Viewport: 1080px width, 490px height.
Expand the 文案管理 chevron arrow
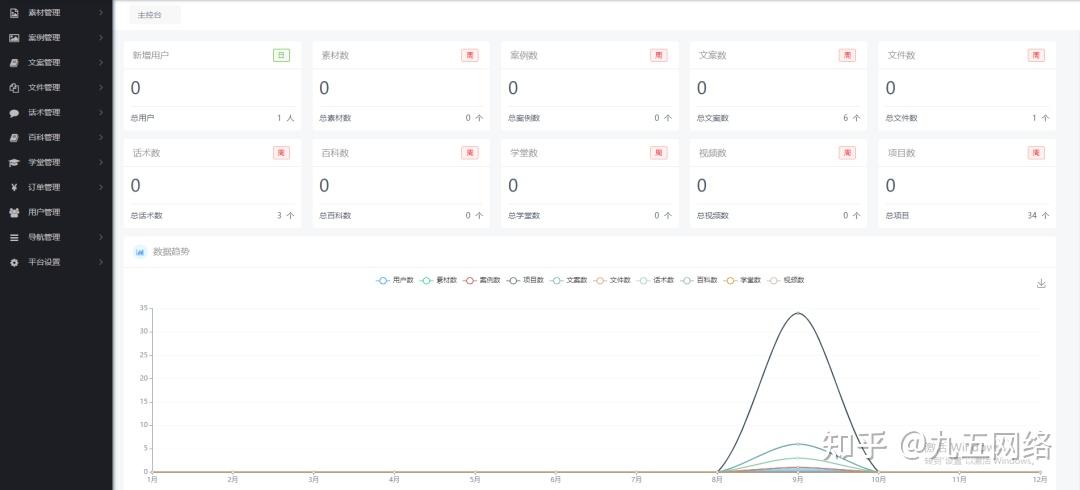101,62
